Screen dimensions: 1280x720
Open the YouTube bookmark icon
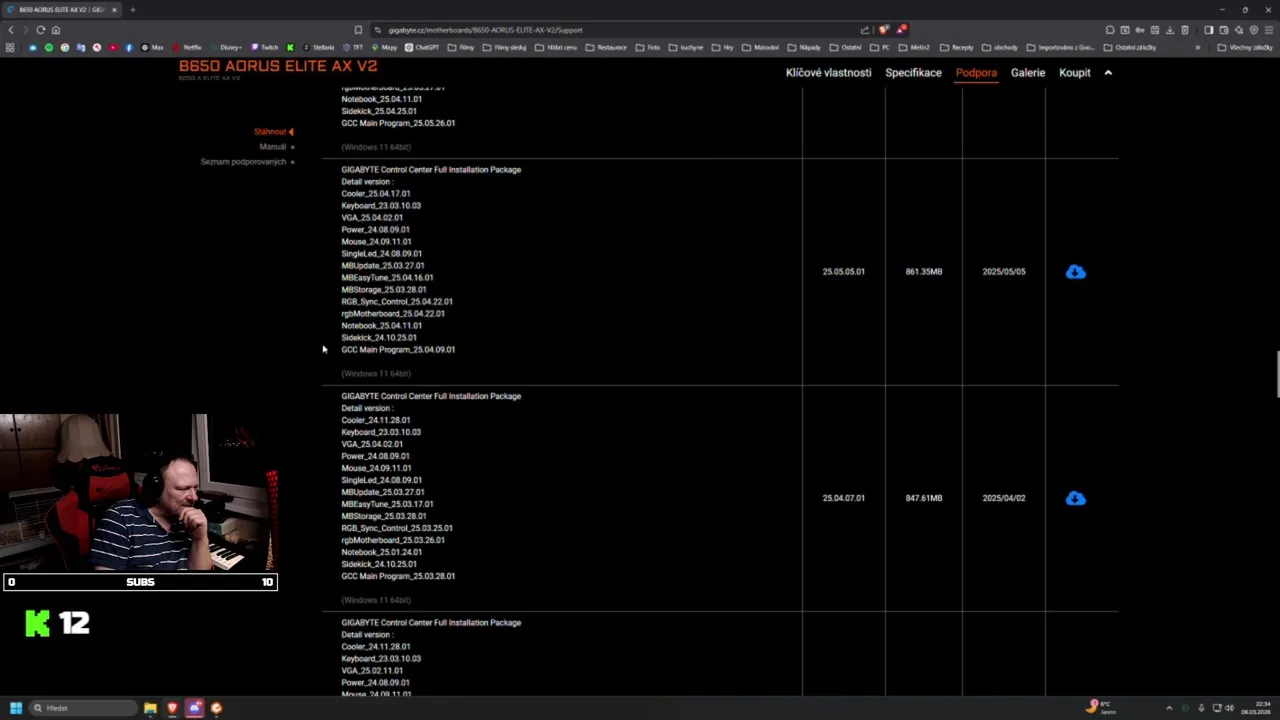click(113, 47)
